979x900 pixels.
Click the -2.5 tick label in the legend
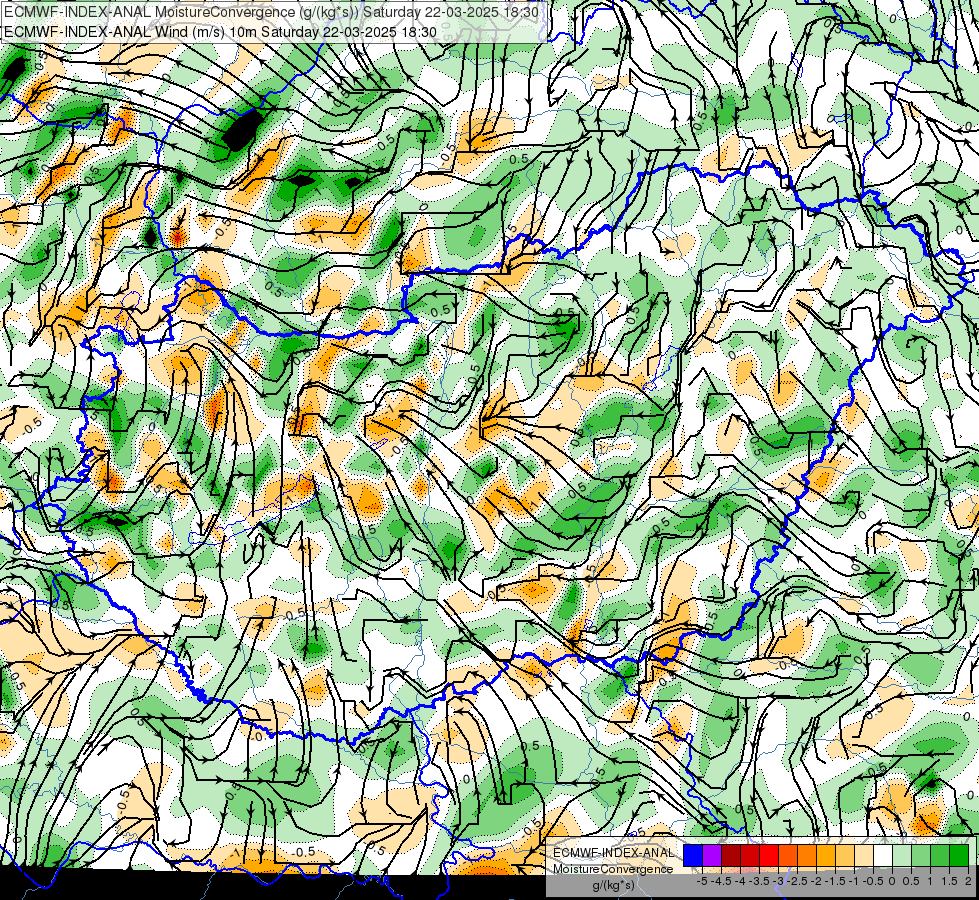point(797,881)
